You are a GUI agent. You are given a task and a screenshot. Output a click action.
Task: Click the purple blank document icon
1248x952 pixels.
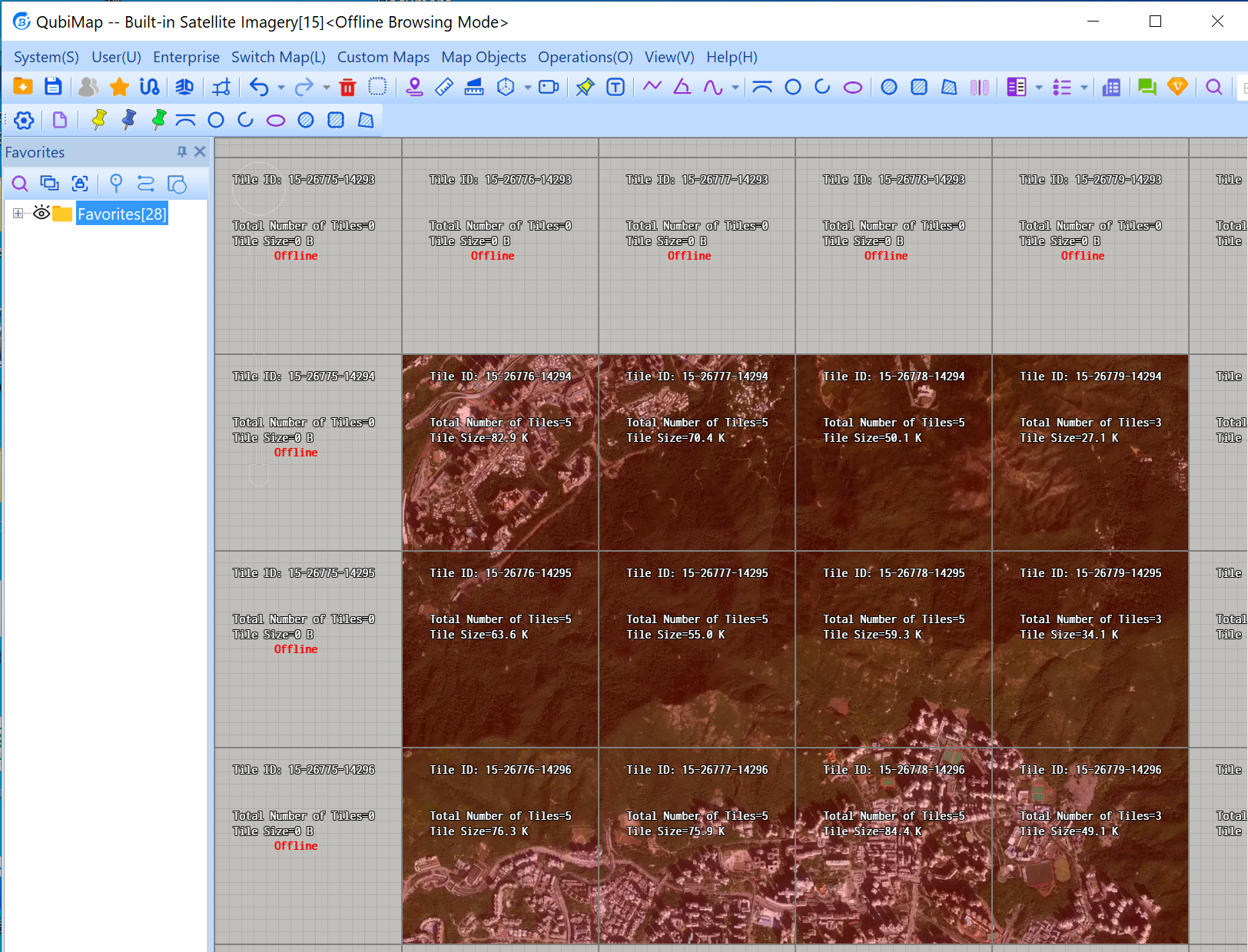pos(60,120)
